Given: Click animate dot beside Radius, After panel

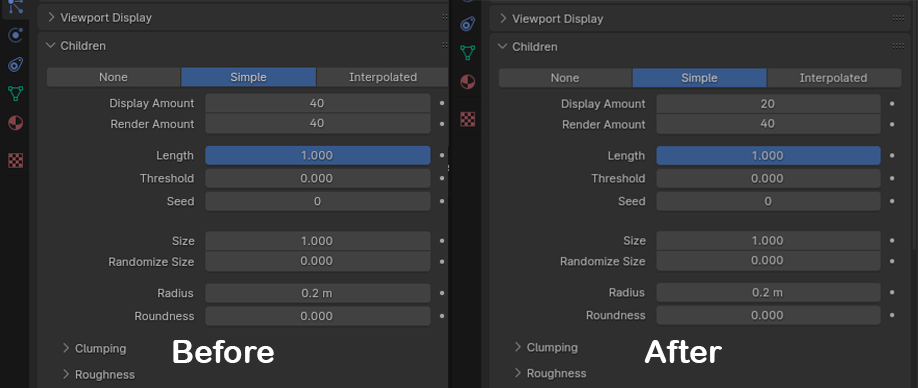Looking at the screenshot, I should [892, 292].
